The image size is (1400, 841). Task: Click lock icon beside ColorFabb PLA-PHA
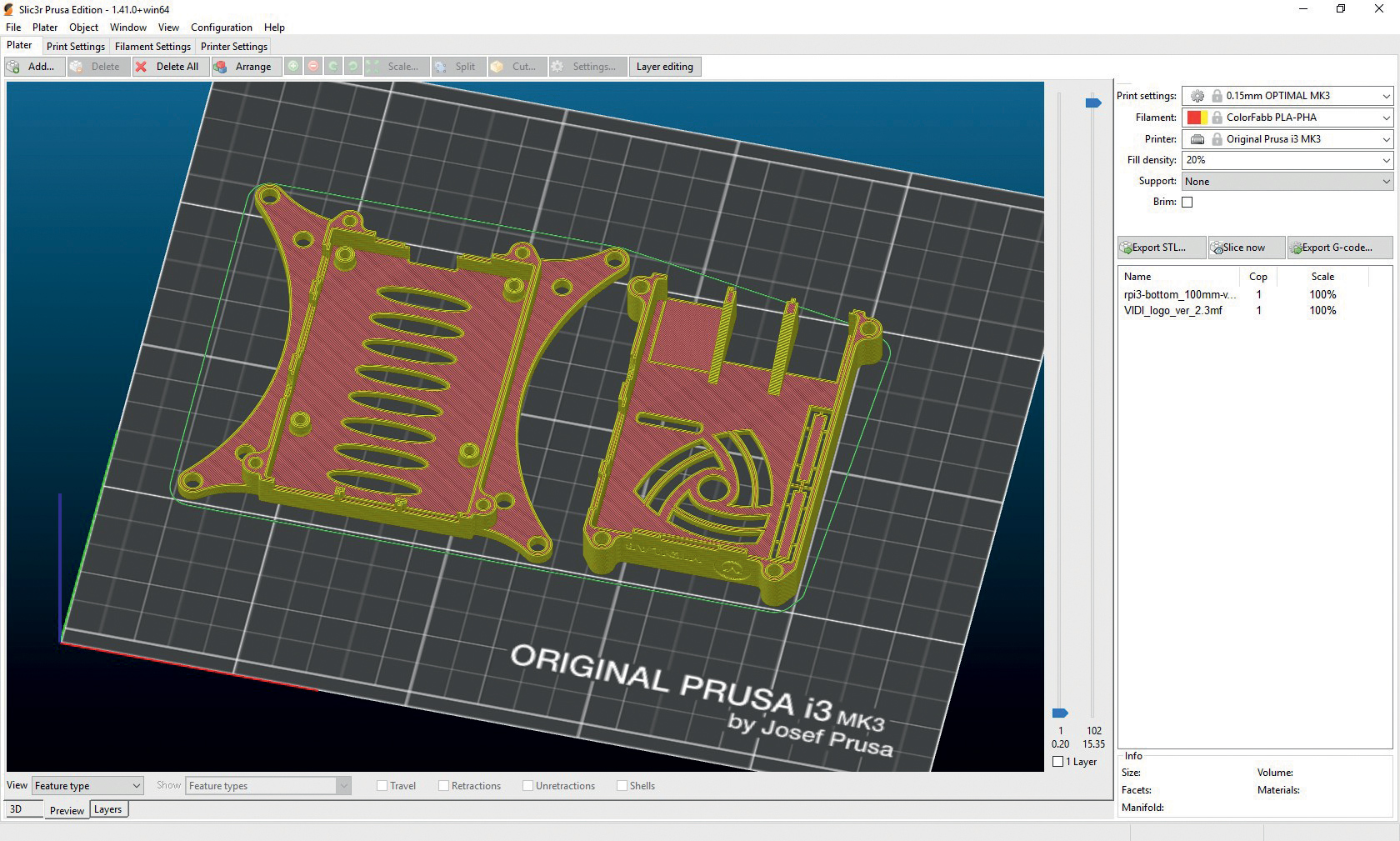pos(1217,118)
